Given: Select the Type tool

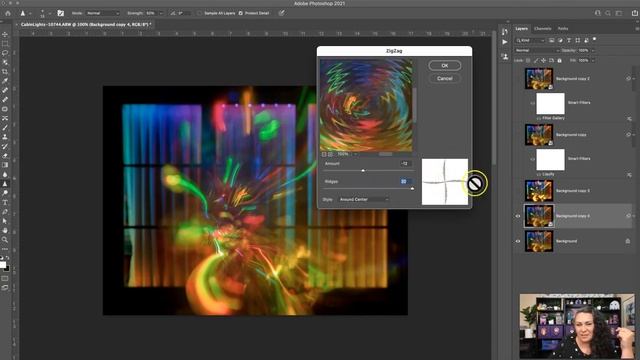Looking at the screenshot, I should pos(5,202).
